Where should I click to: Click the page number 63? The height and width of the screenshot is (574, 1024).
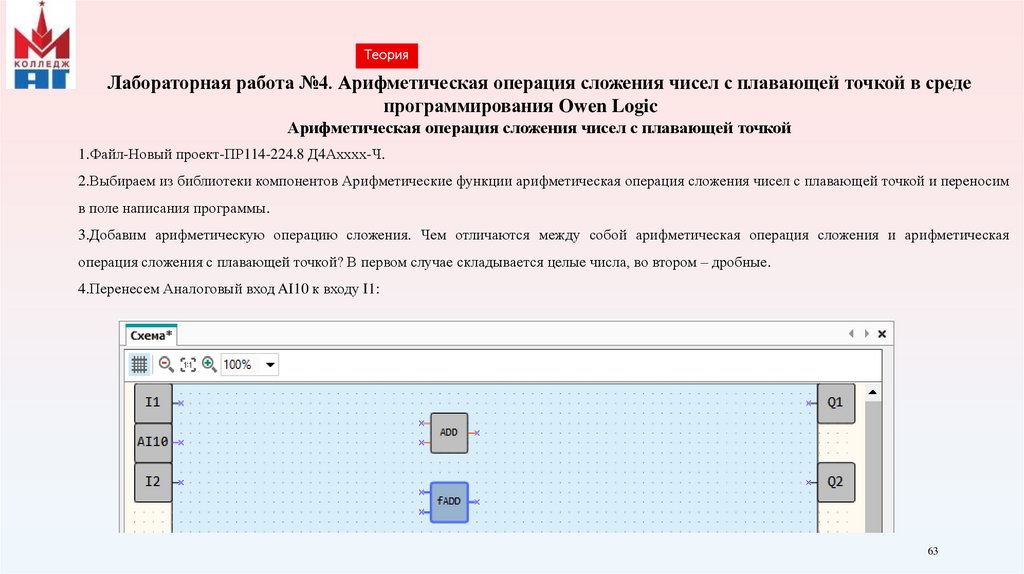933,551
